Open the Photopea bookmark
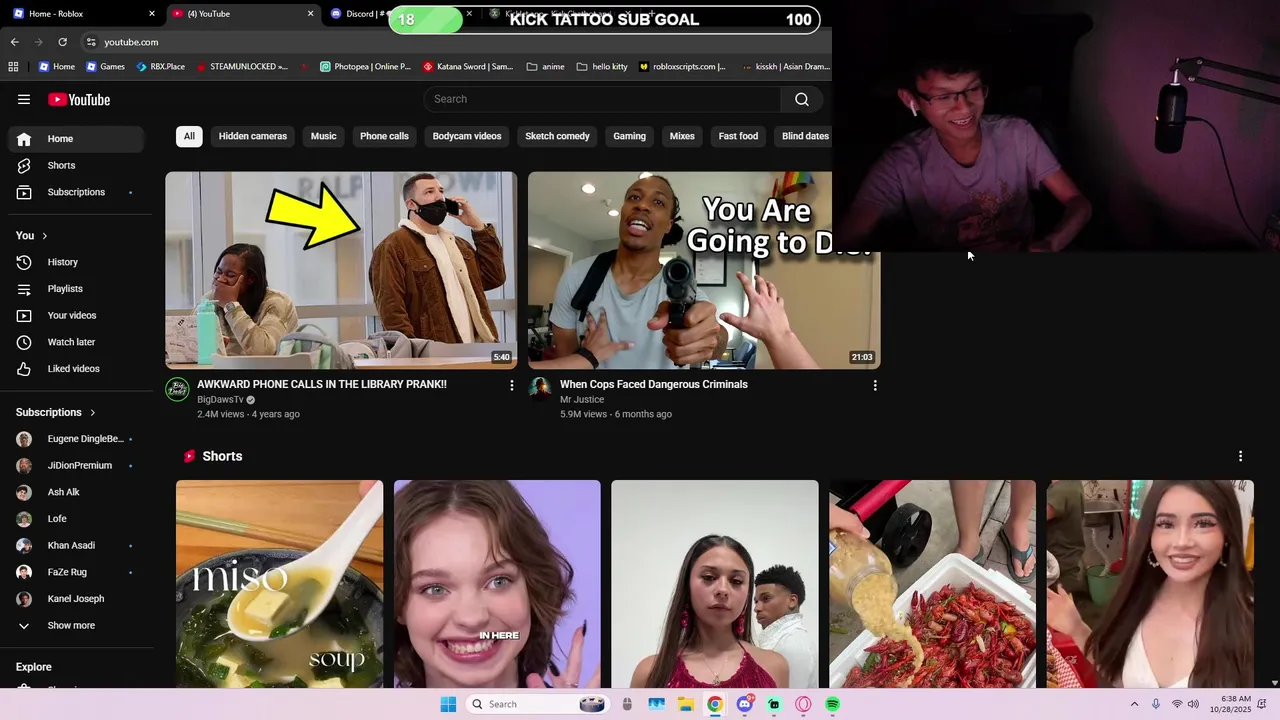1280x720 pixels. coord(365,67)
